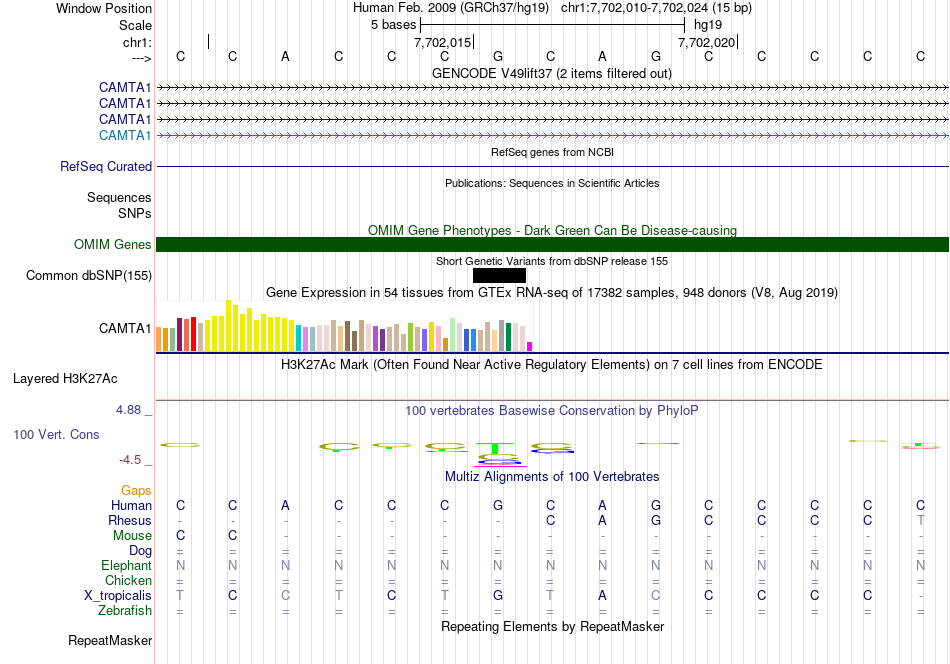Screen dimensions: 950x664
Task: Click the '100 Vert. Cons' track label
Action: pos(56,434)
